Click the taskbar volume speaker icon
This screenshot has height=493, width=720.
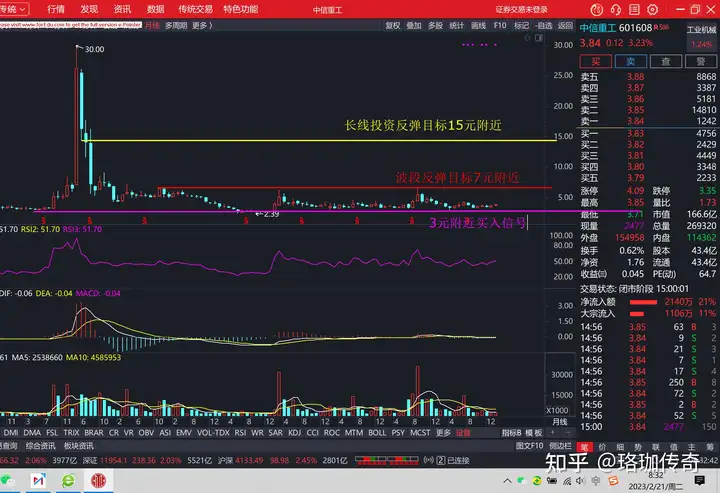(581, 481)
